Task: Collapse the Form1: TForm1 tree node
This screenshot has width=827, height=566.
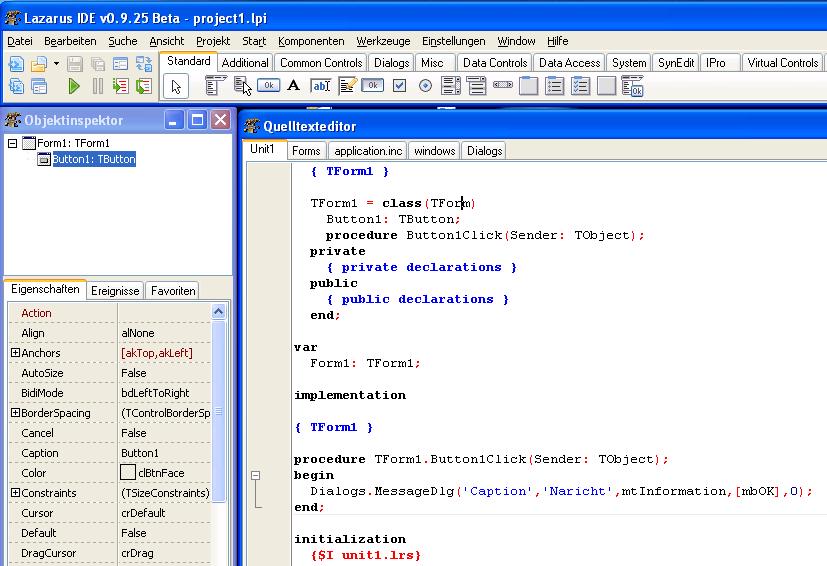Action: coord(13,143)
